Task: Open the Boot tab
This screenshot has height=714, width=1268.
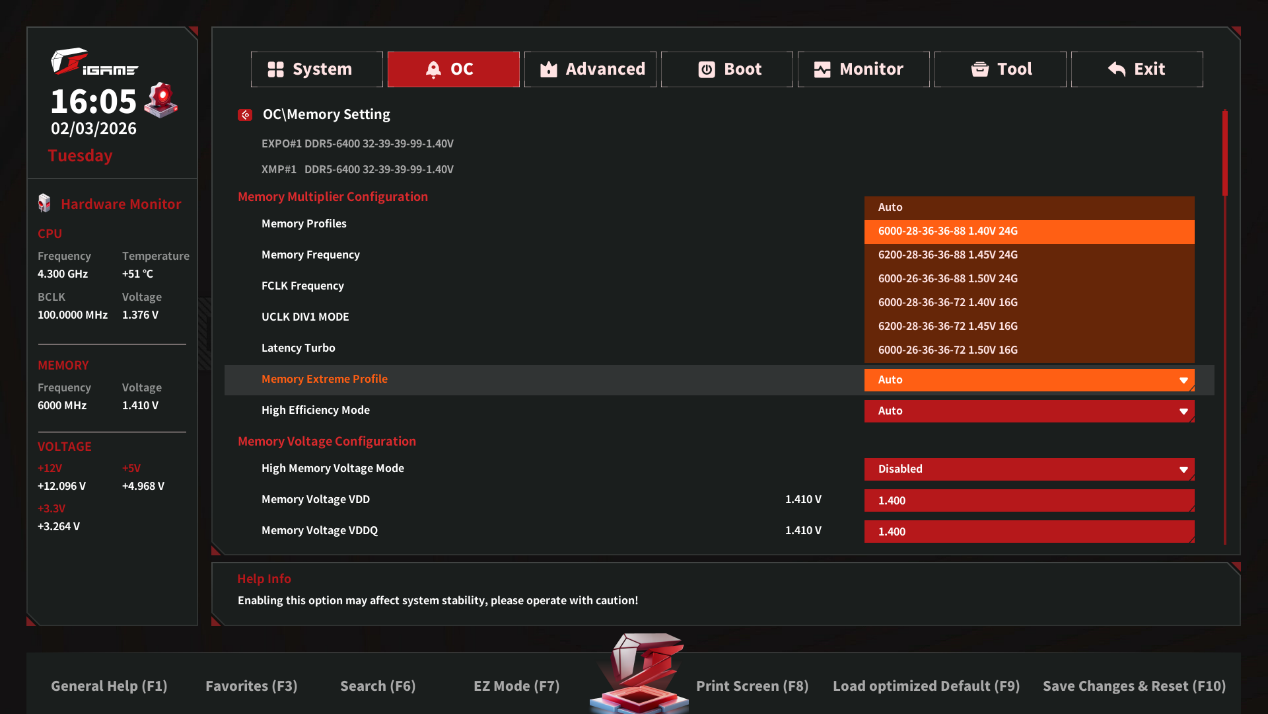Action: 727,69
